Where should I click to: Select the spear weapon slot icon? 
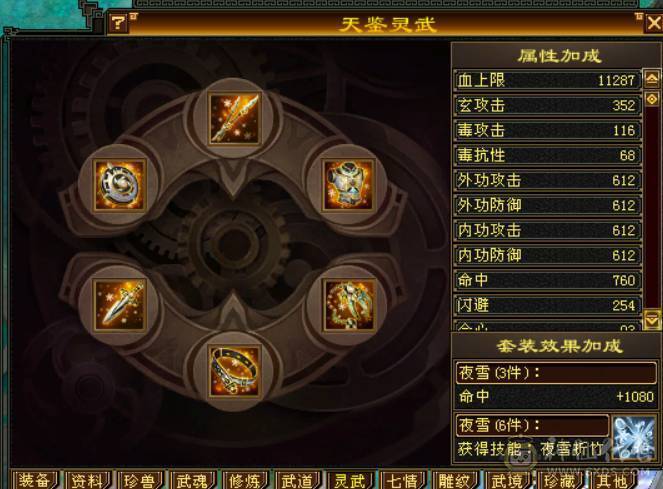coord(234,119)
